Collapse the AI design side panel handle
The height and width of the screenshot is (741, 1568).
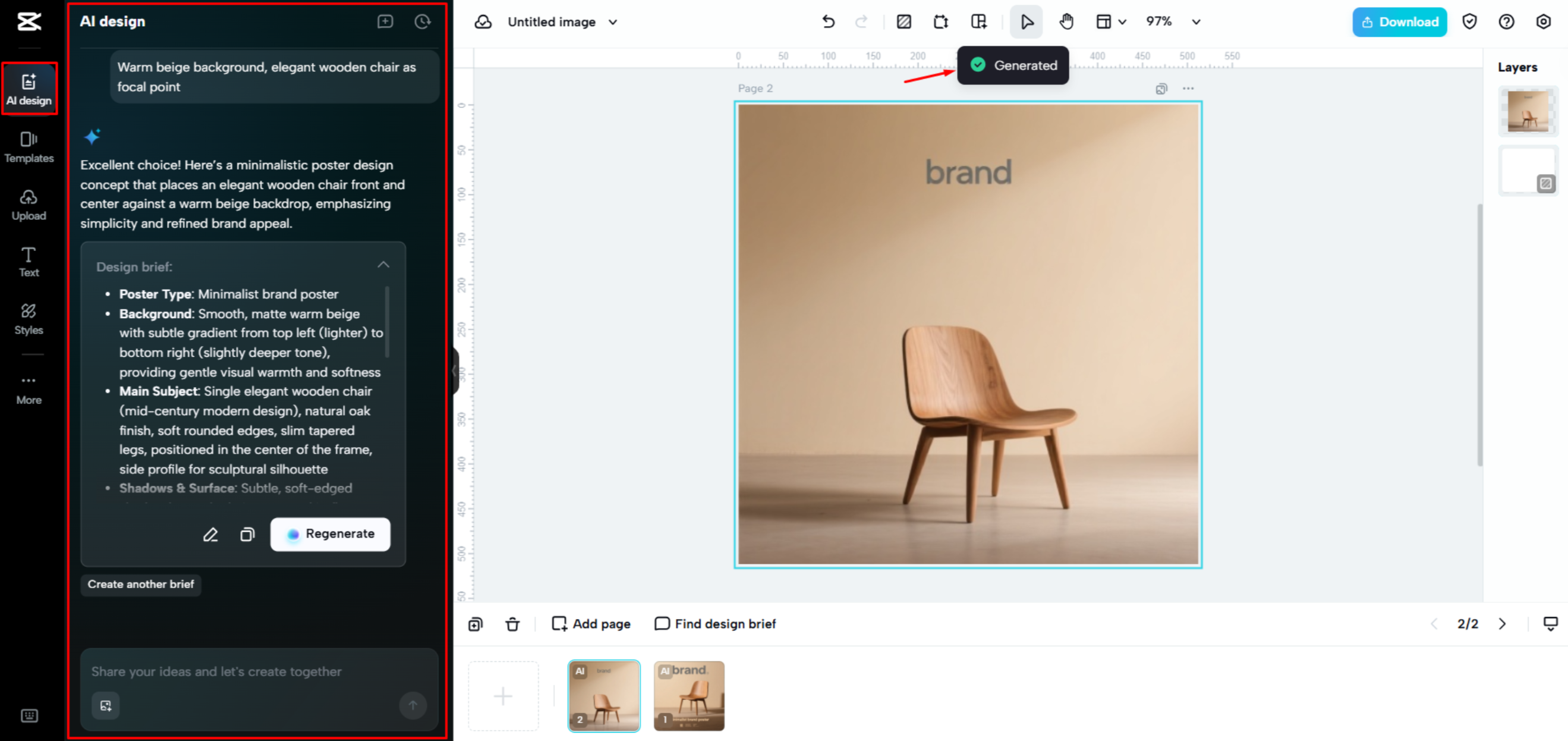coord(454,373)
